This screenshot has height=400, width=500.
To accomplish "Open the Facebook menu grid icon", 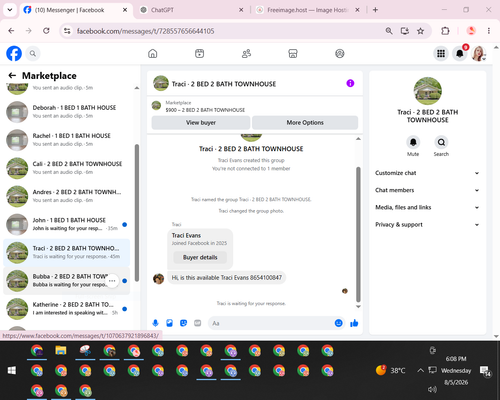I will [x=441, y=53].
